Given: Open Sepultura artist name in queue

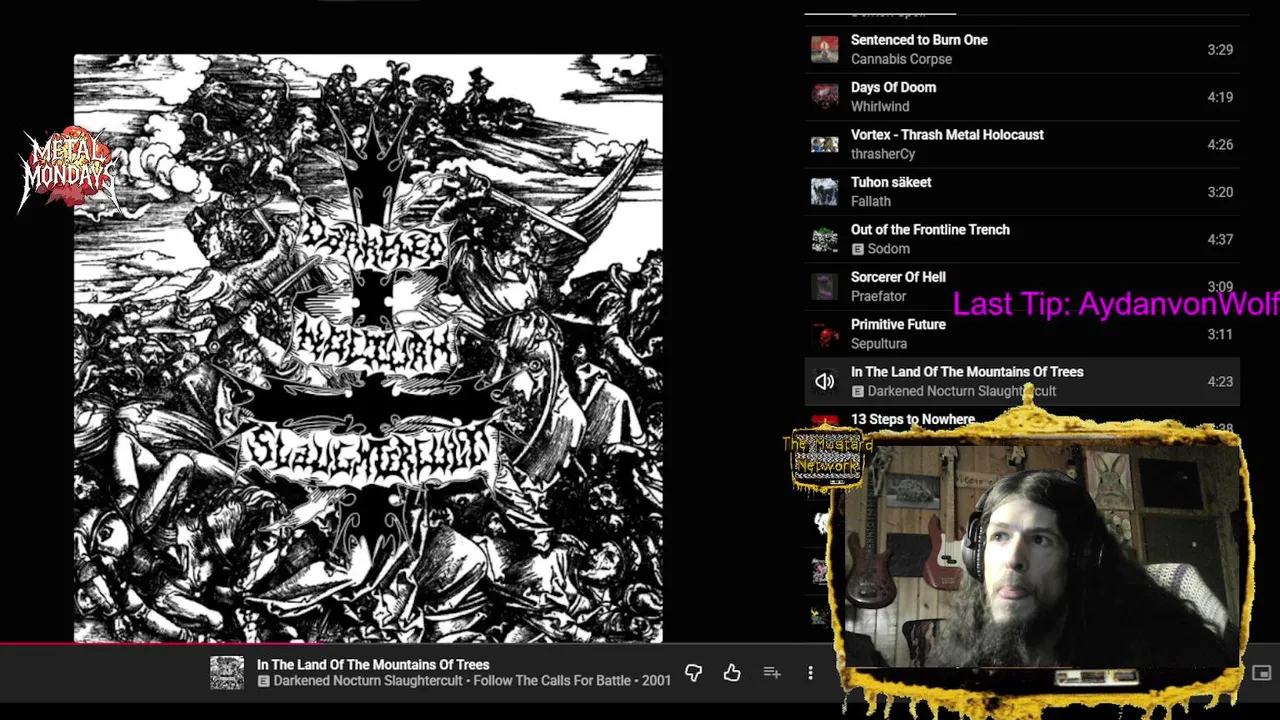Looking at the screenshot, I should pyautogui.click(x=879, y=344).
